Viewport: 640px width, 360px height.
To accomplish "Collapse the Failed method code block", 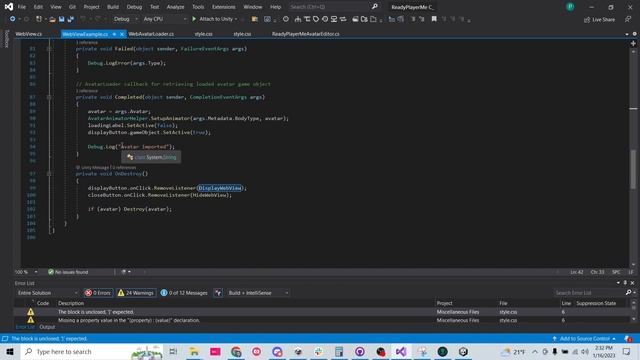I will point(49,49).
